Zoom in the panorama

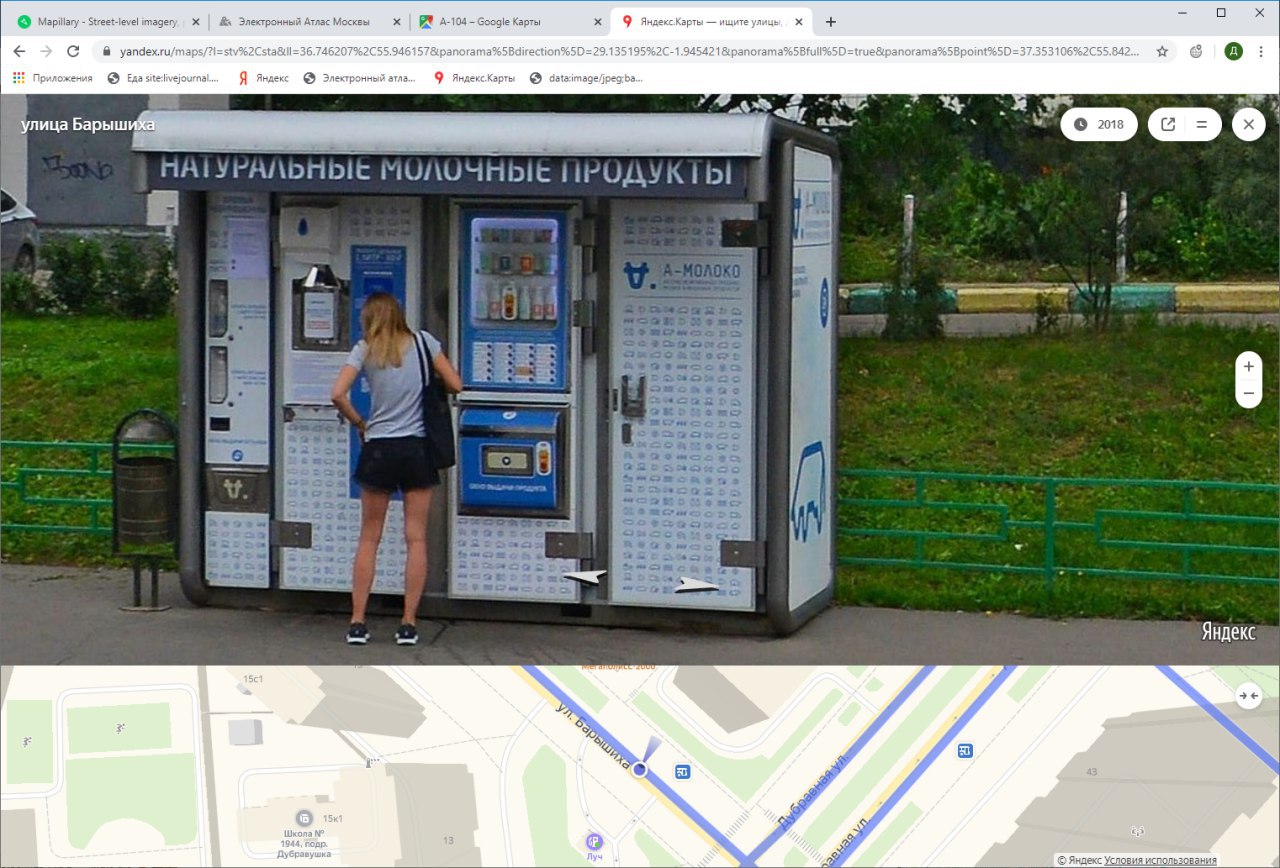tap(1248, 366)
